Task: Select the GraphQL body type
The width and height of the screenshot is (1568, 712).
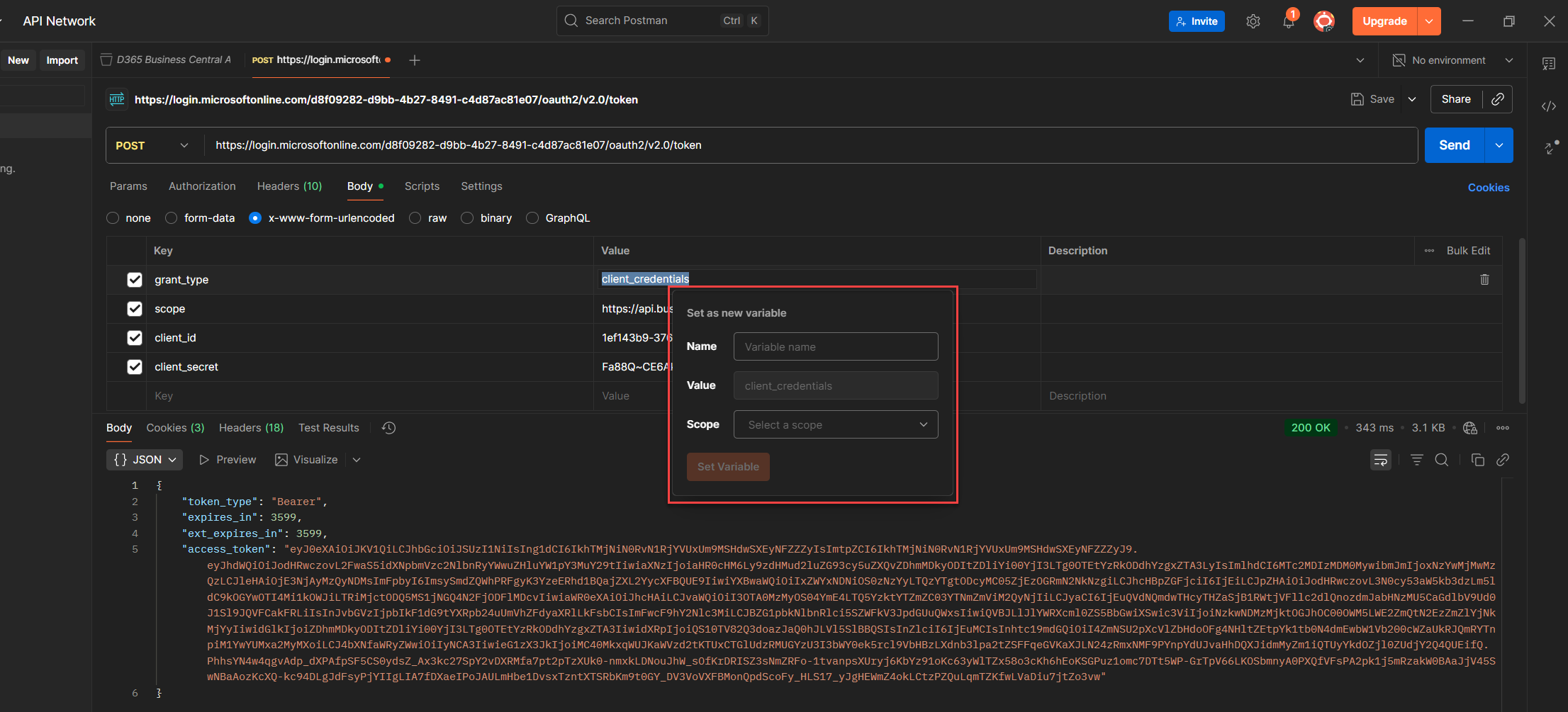Action: tap(532, 218)
